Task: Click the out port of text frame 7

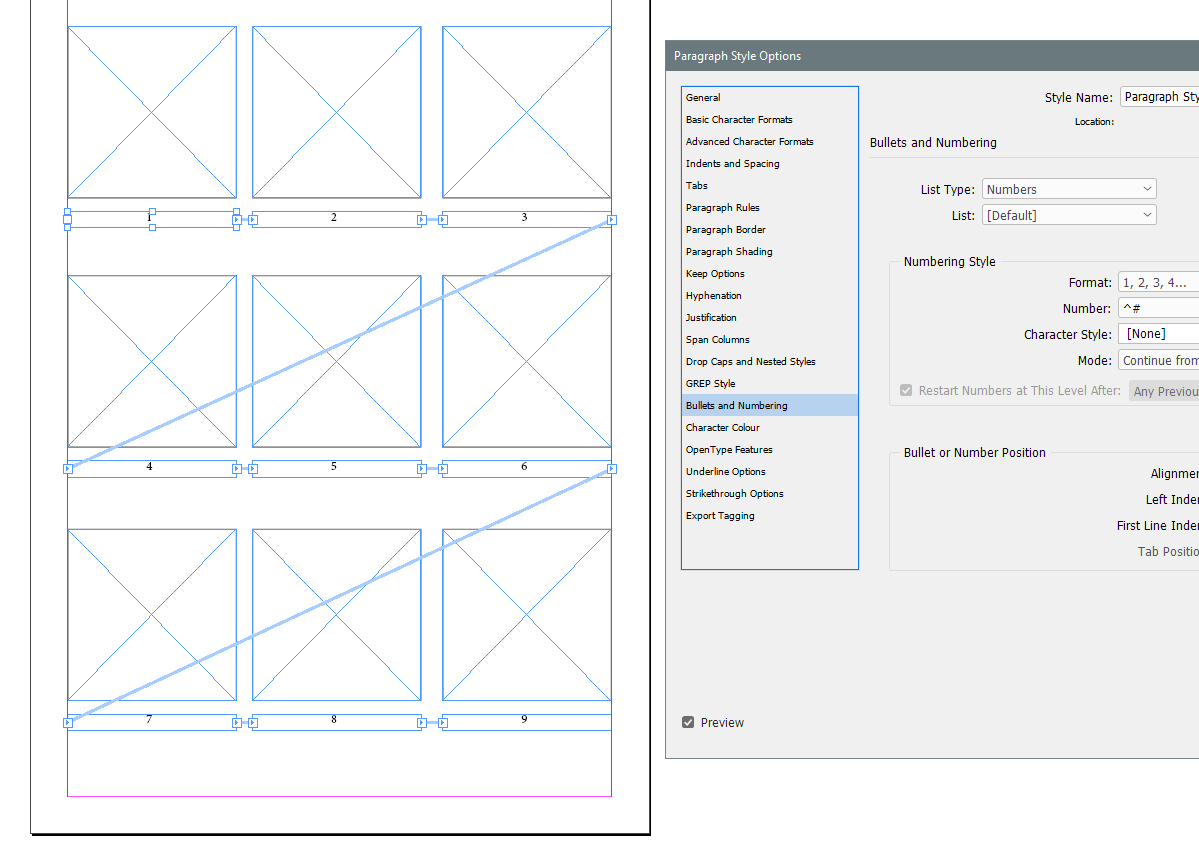Action: [236, 723]
